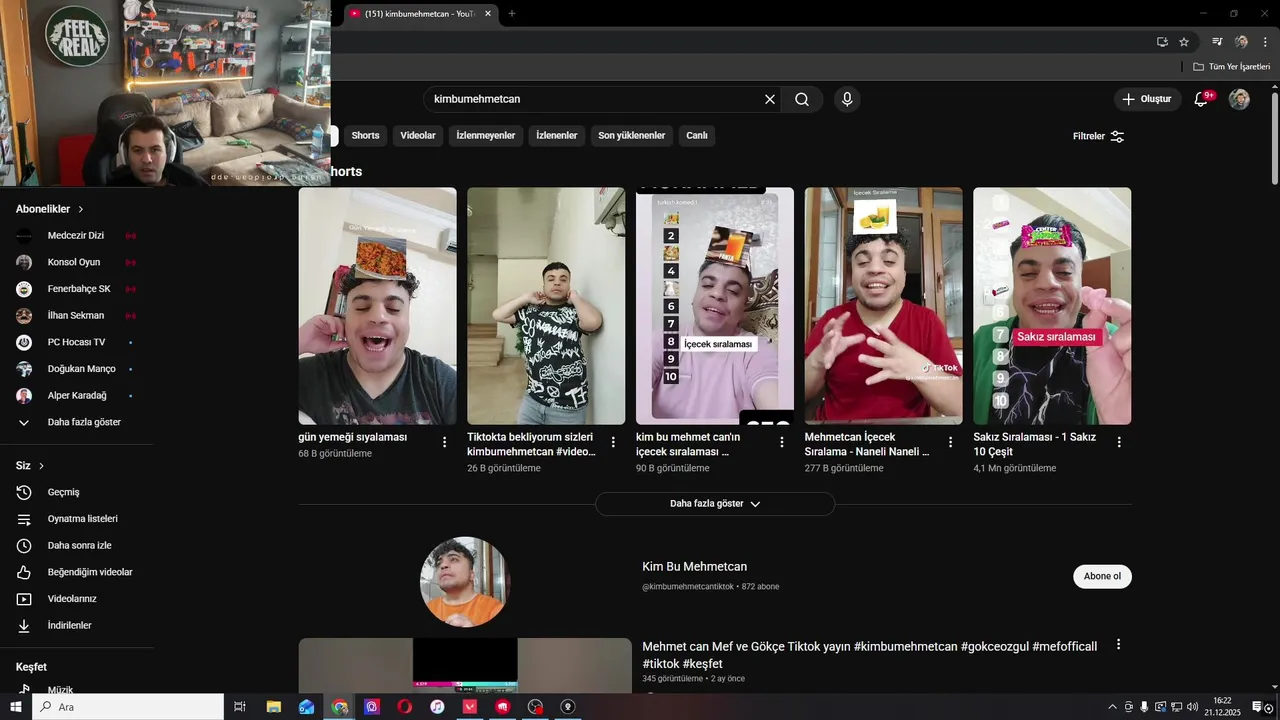The height and width of the screenshot is (720, 1280).
Task: Open the Sakız sıralaması short thumbnail
Action: point(1052,306)
